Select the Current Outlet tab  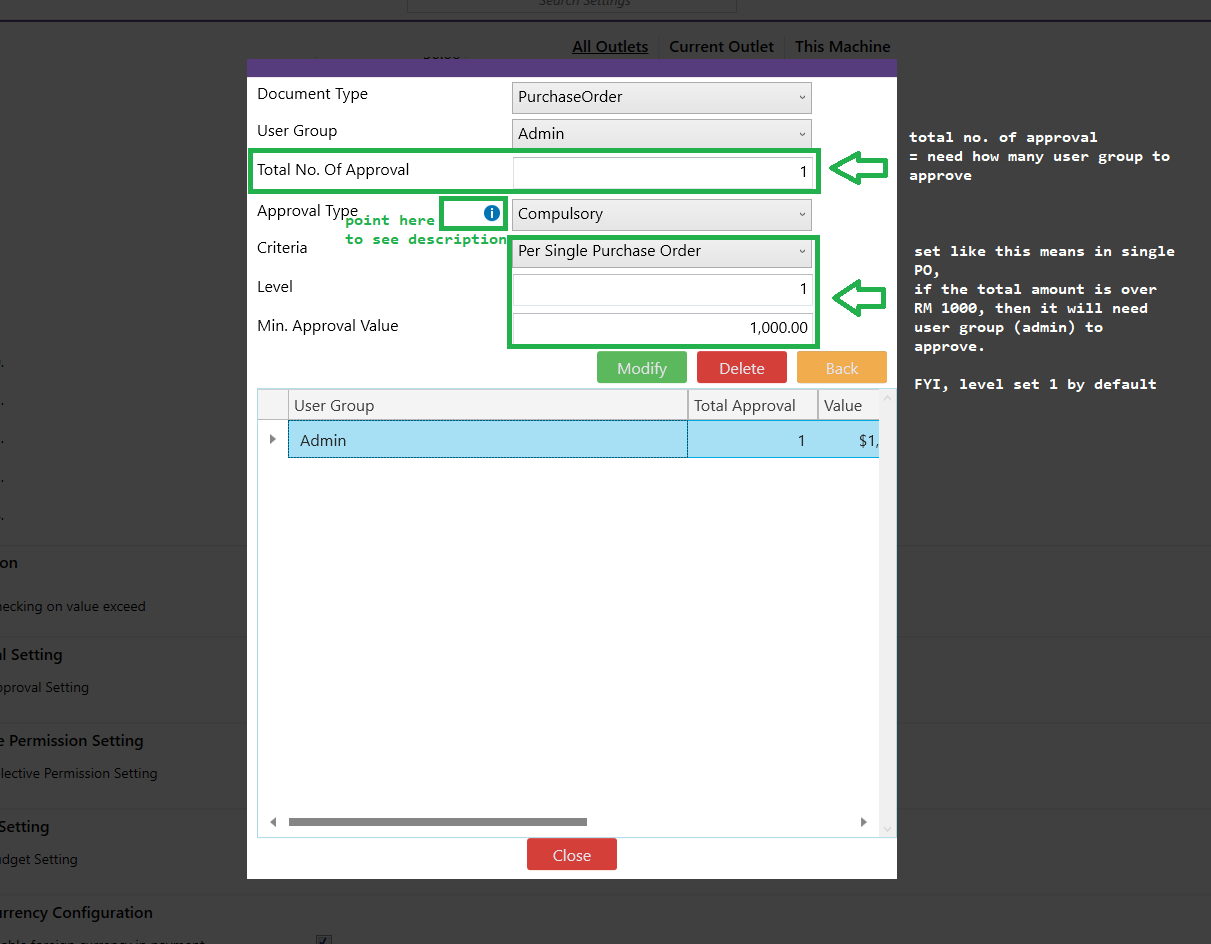[x=721, y=47]
